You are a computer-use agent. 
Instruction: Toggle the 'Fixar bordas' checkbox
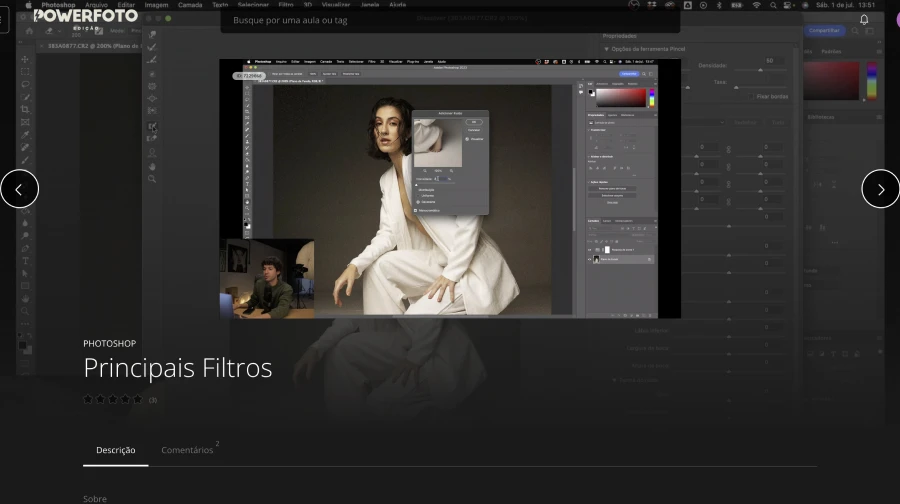pyautogui.click(x=751, y=96)
